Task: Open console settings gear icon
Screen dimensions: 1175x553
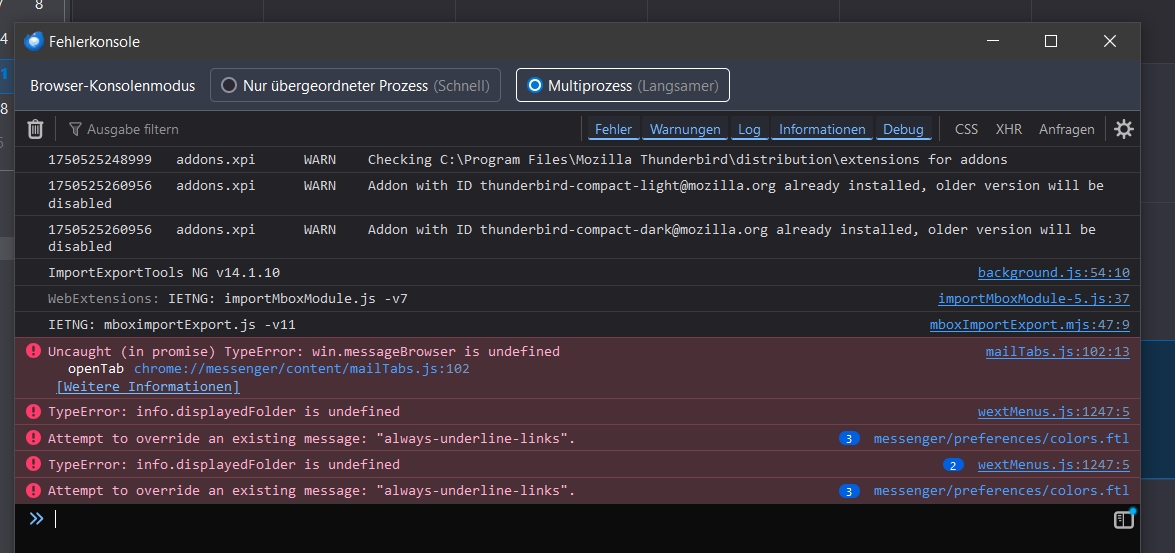Action: (x=1124, y=129)
